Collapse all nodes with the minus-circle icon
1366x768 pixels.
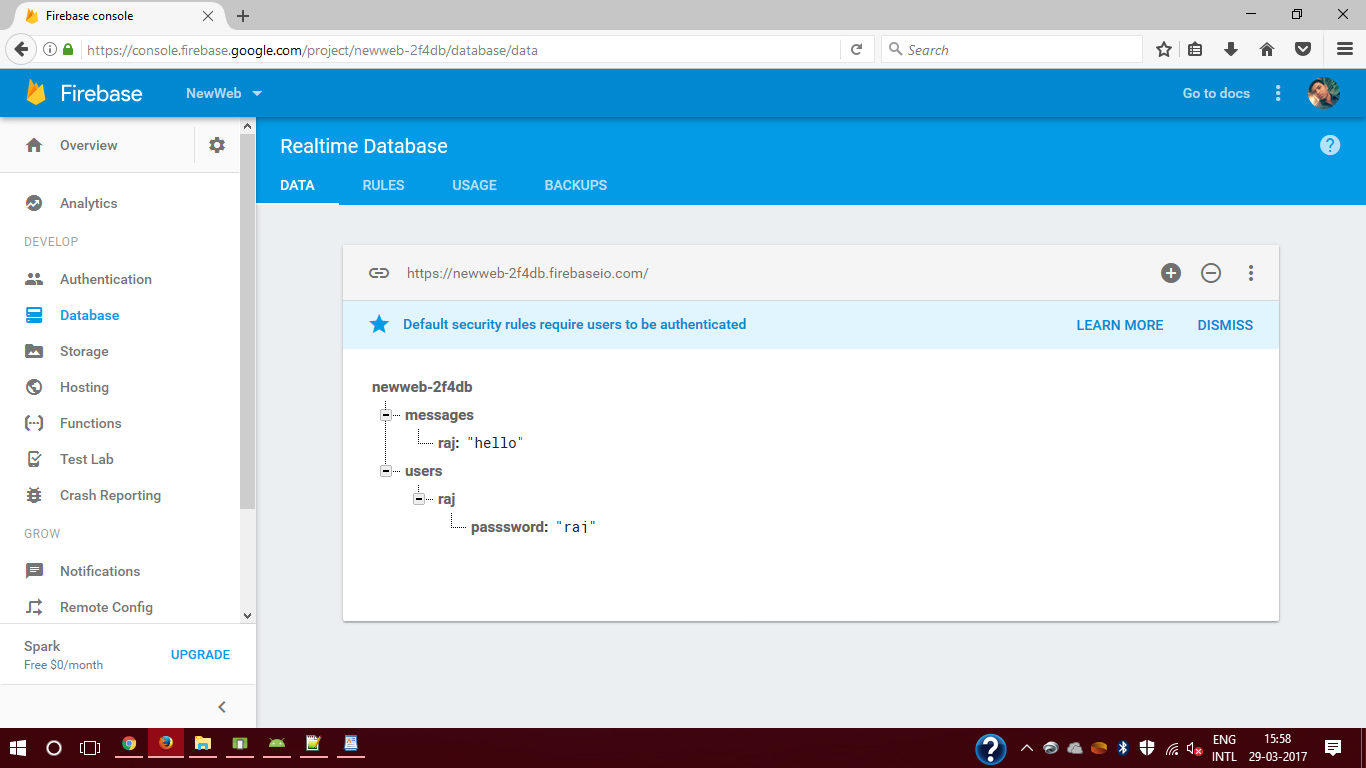[x=1211, y=273]
